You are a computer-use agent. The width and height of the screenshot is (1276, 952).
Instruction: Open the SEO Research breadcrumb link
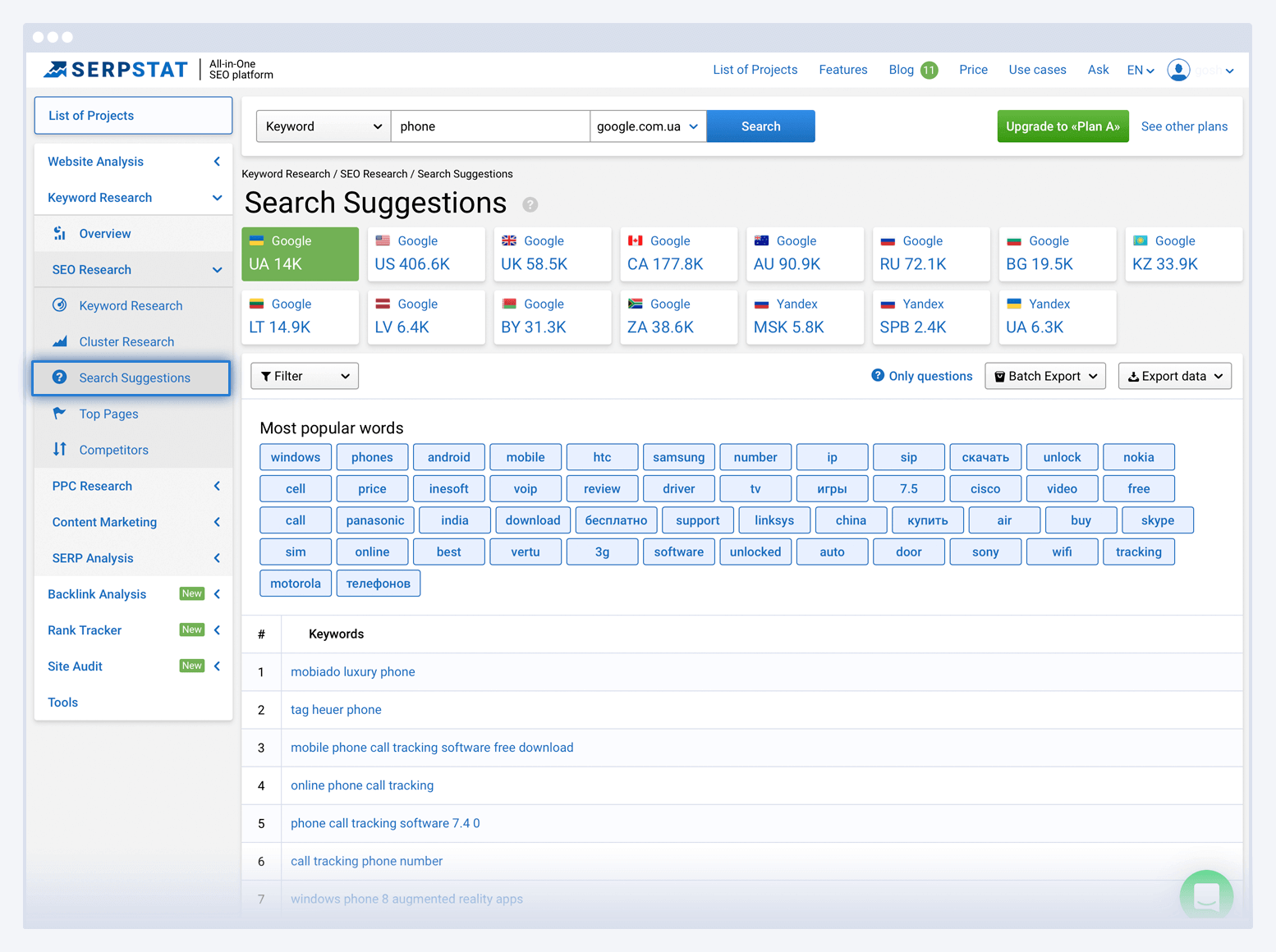tap(374, 174)
